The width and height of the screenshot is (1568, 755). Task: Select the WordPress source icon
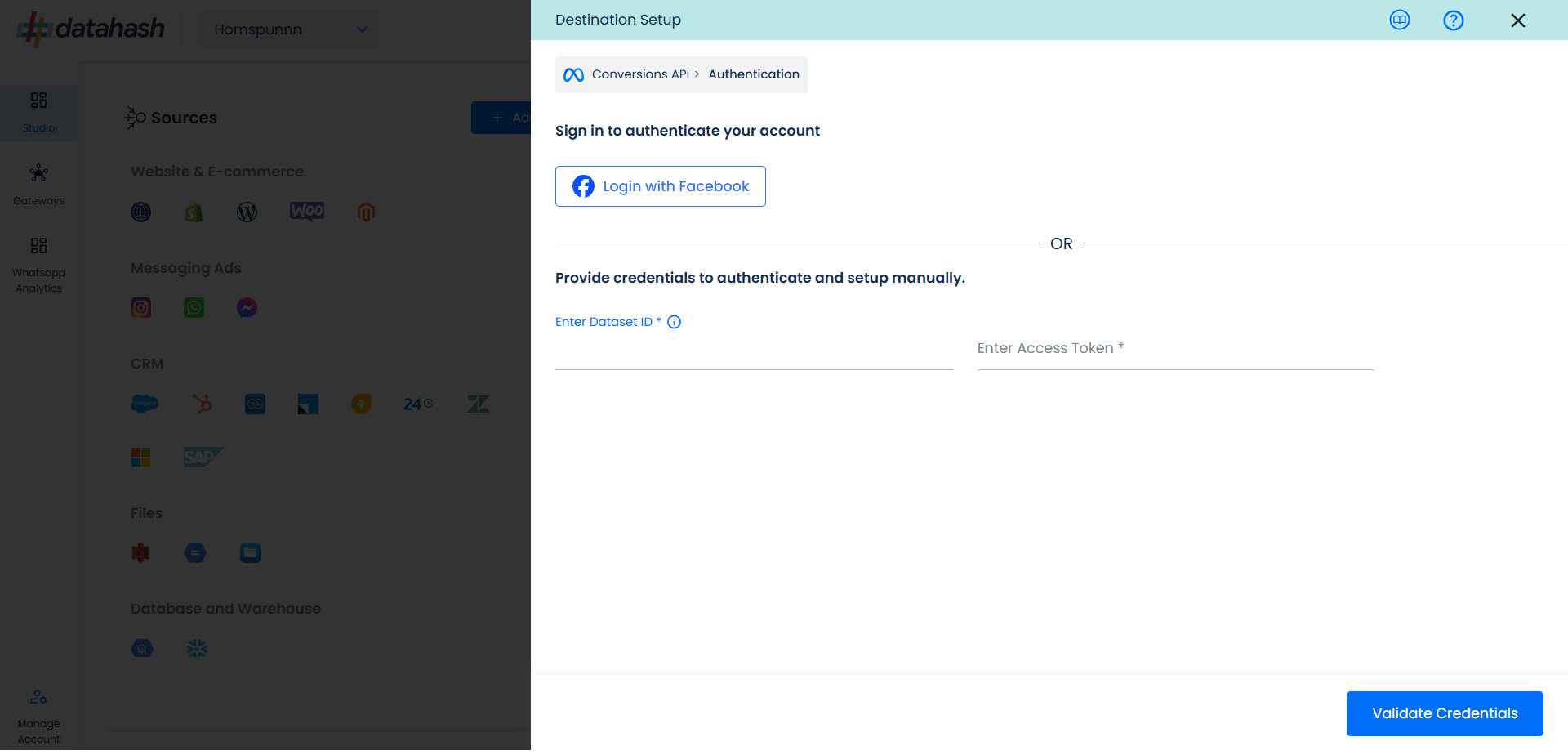pyautogui.click(x=247, y=212)
